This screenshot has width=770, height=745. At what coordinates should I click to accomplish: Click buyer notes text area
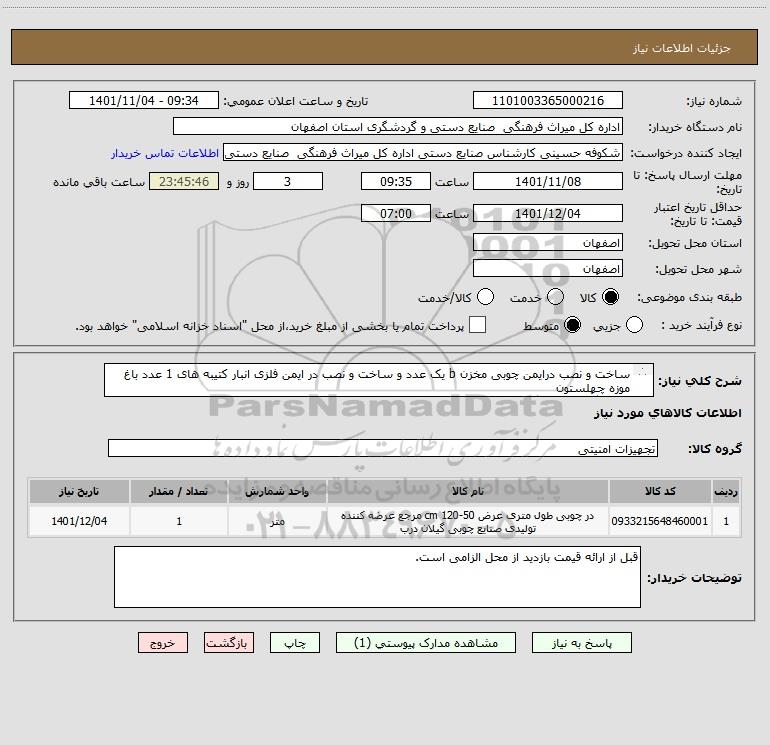click(x=377, y=577)
